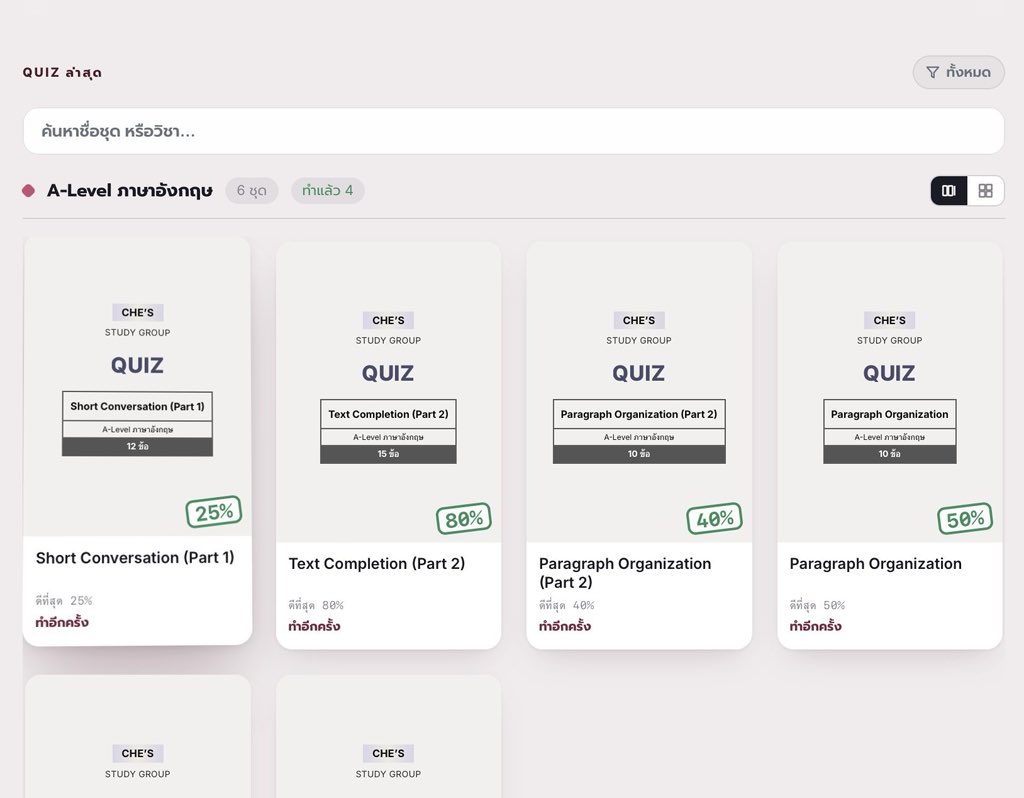Click ดีที่สุด 50% best score text
The height and width of the screenshot is (798, 1024).
click(818, 605)
